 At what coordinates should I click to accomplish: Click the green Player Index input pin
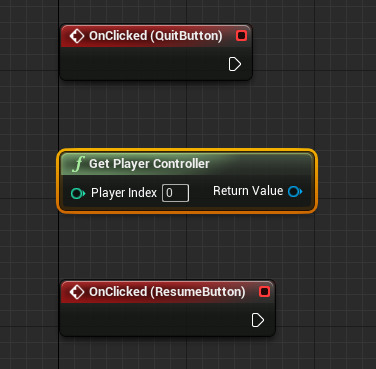[78, 193]
